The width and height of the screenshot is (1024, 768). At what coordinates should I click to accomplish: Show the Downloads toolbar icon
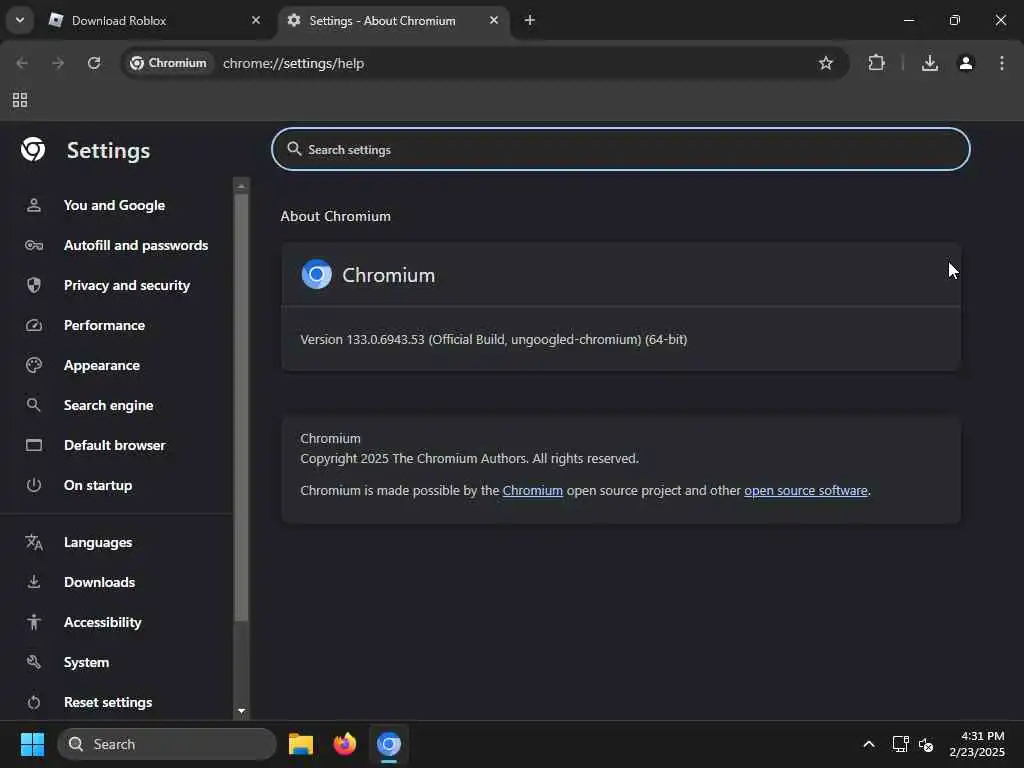pyautogui.click(x=930, y=63)
